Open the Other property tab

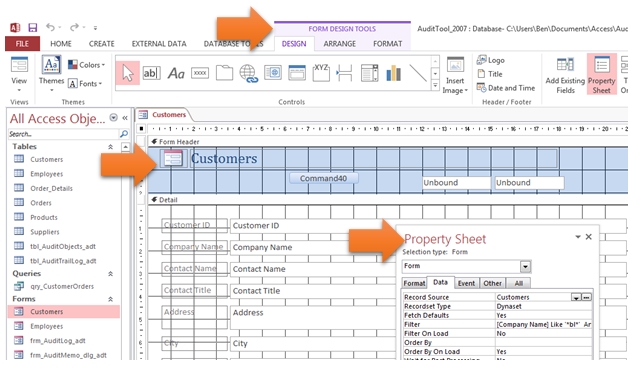tap(492, 283)
